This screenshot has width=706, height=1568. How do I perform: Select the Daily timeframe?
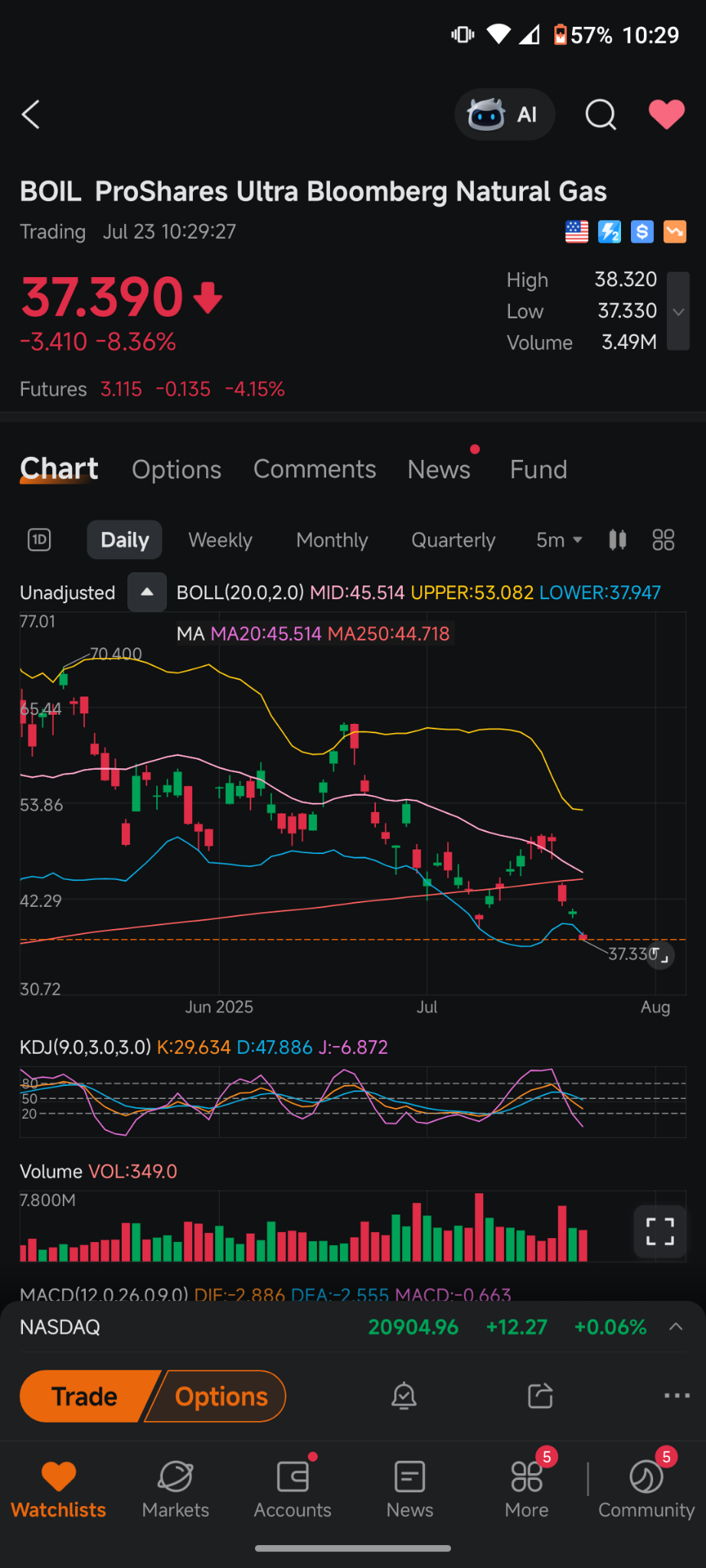125,540
